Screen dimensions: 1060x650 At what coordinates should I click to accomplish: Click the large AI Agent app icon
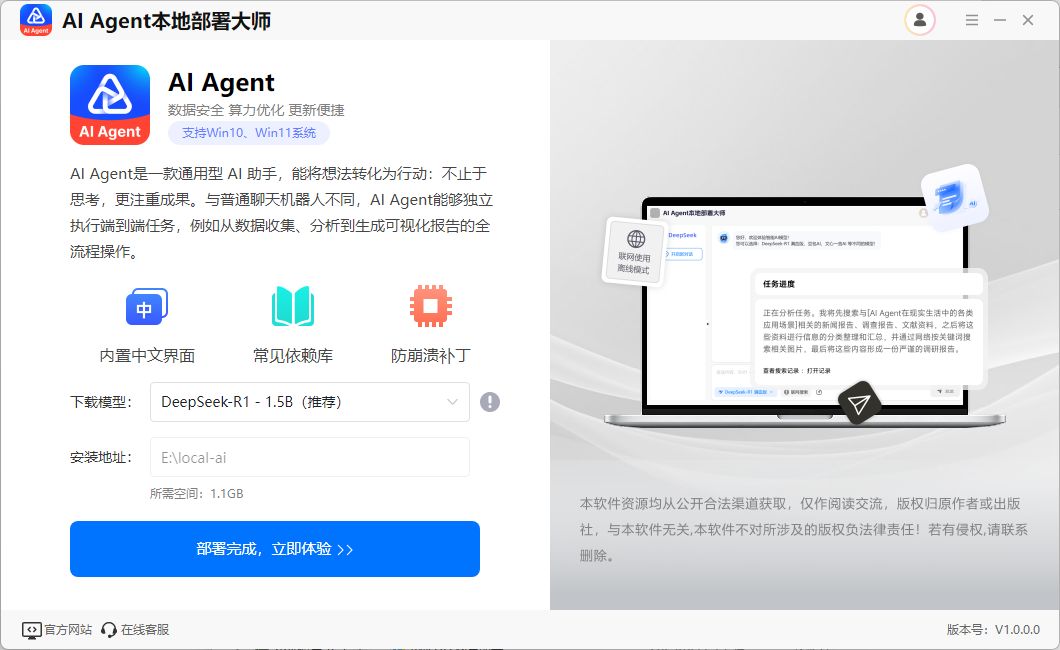pyautogui.click(x=110, y=105)
